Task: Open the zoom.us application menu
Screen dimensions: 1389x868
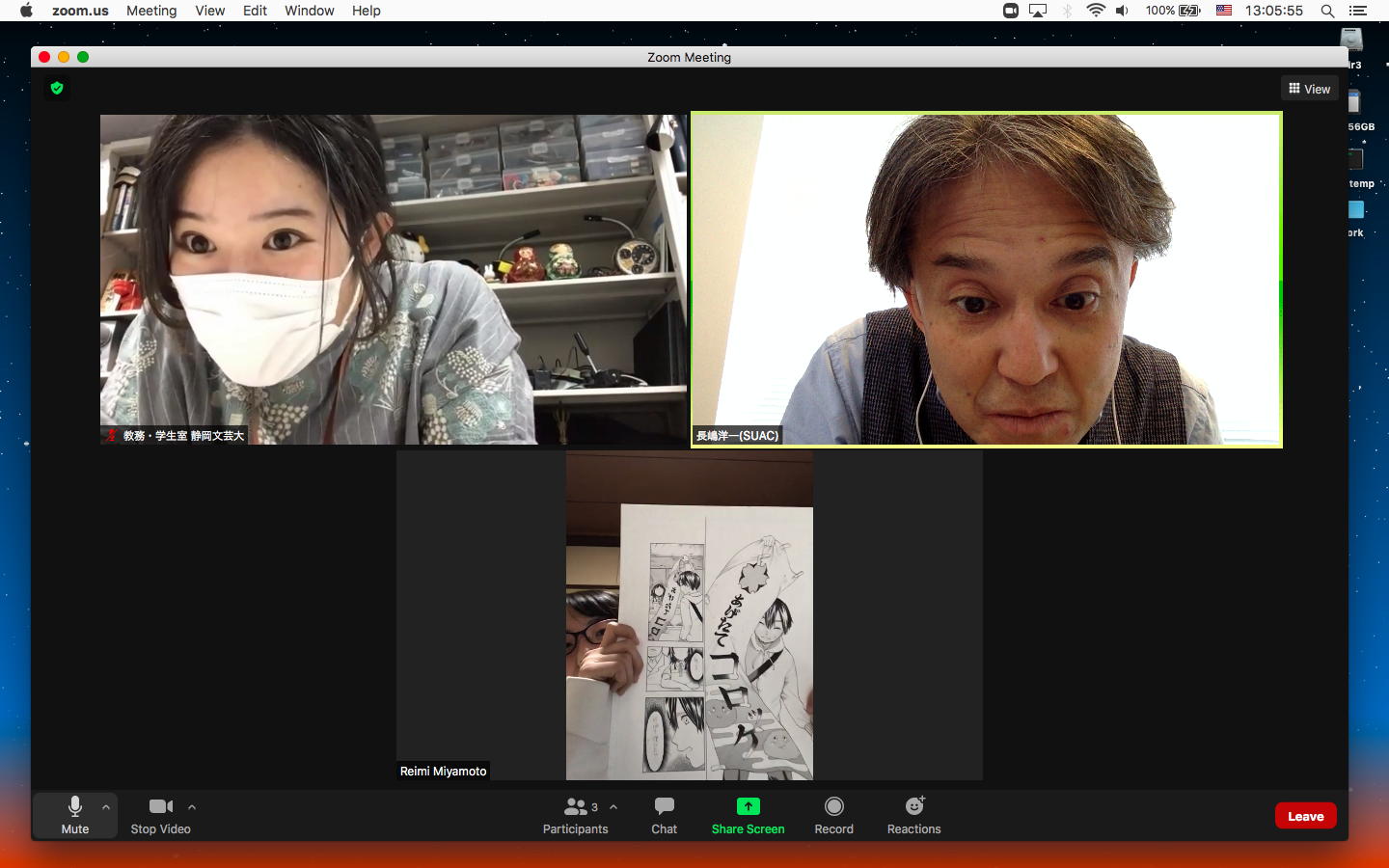Action: (80, 11)
